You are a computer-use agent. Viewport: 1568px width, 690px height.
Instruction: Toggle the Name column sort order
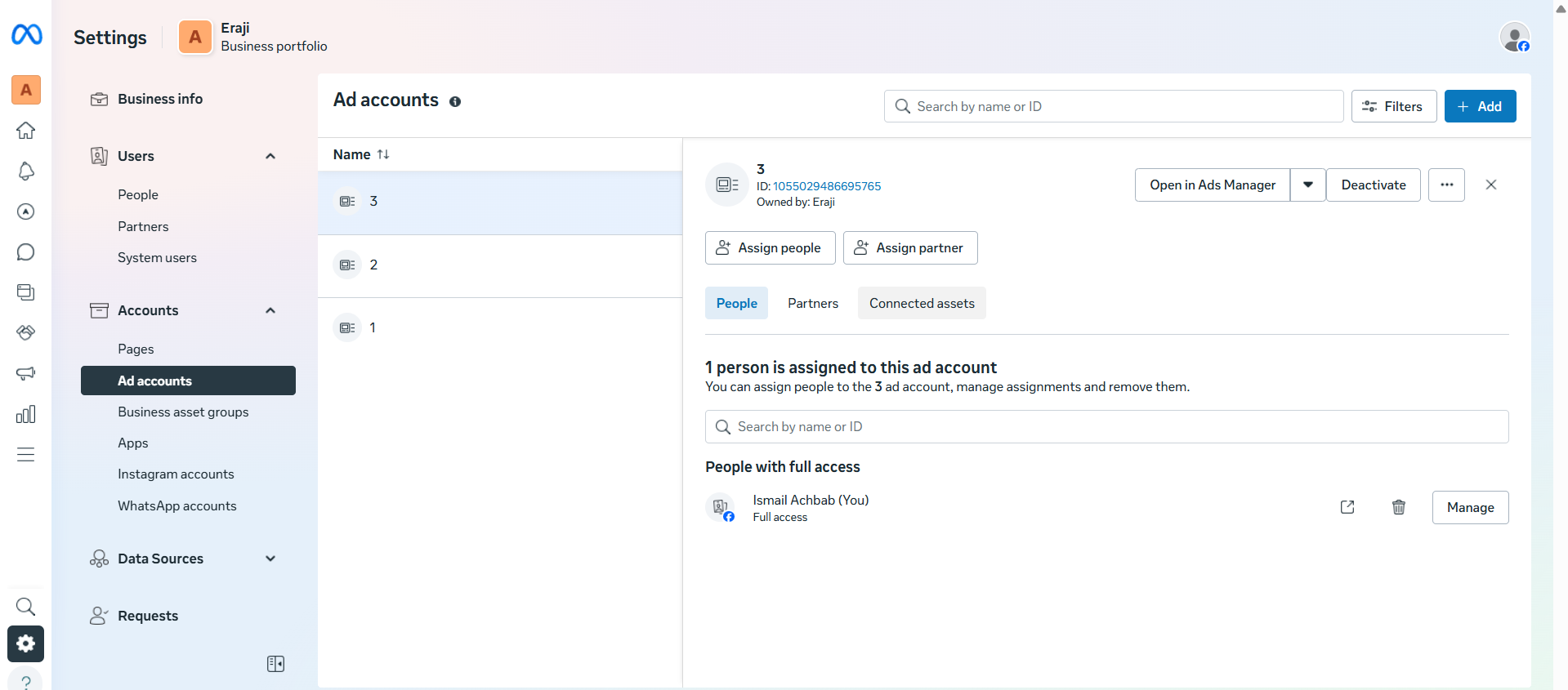coord(383,154)
